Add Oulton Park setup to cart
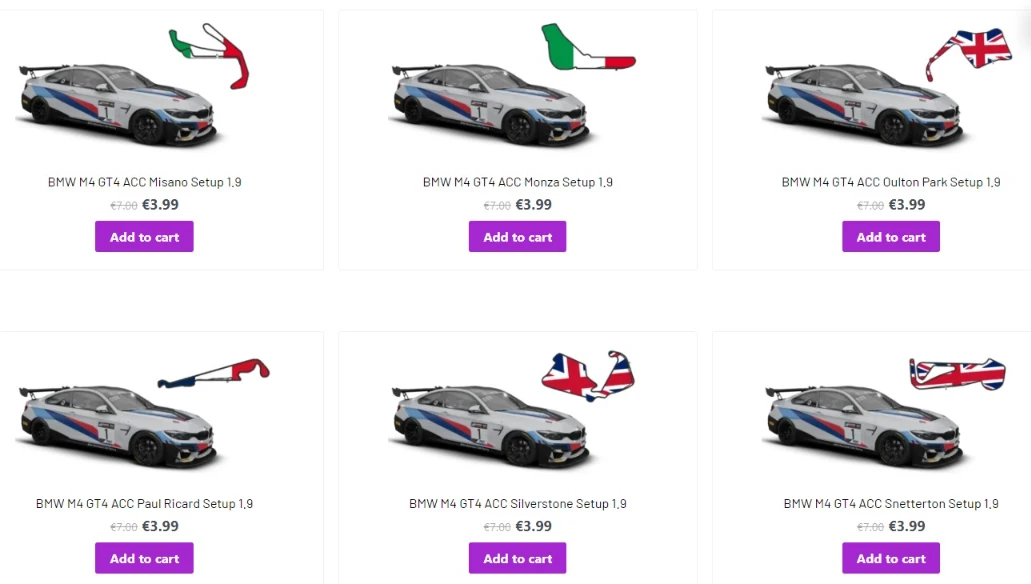Screen dimensions: 1031x584 tap(891, 237)
